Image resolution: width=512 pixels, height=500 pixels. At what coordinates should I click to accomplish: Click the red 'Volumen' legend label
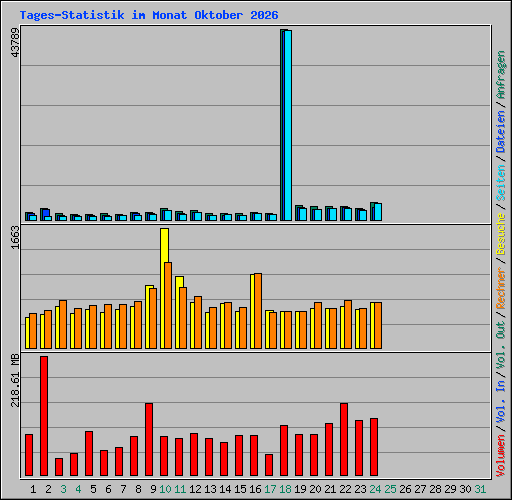(501, 456)
